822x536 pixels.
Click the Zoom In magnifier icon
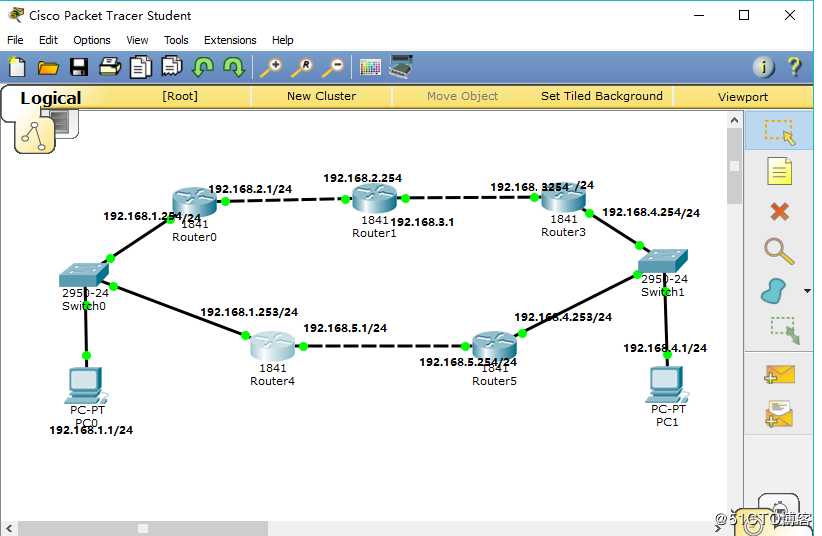click(272, 67)
